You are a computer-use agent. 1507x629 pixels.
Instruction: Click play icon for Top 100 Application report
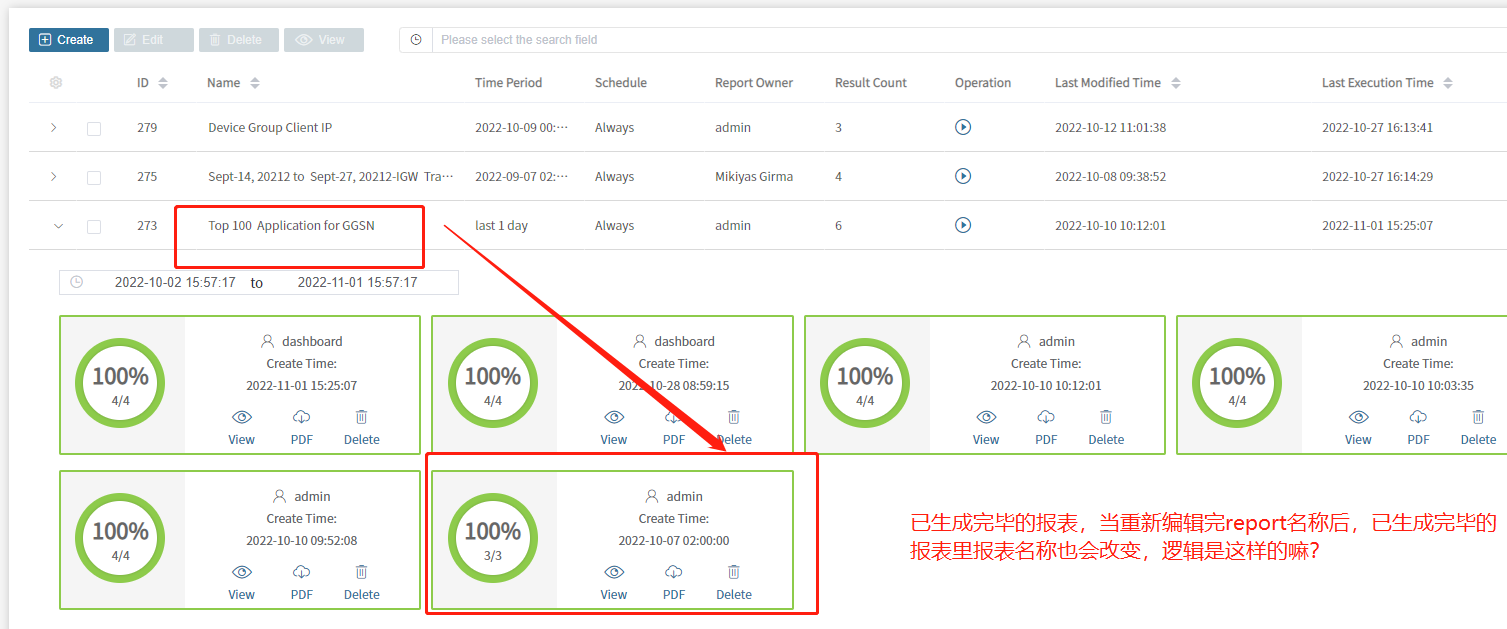click(x=963, y=225)
